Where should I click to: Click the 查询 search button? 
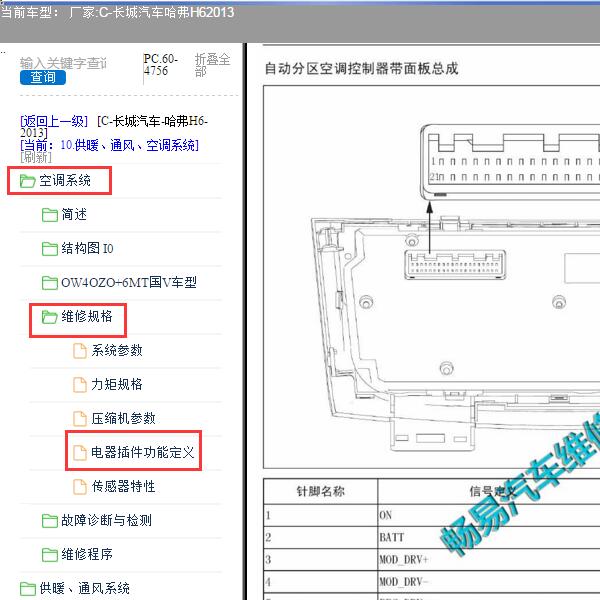point(43,78)
